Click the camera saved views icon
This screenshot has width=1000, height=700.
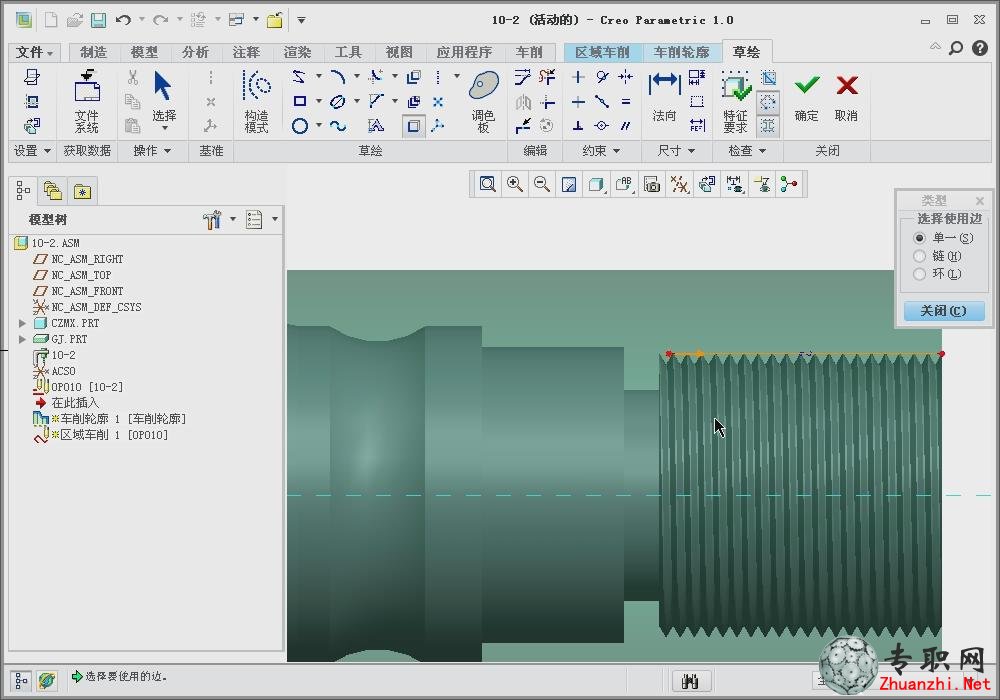651,185
